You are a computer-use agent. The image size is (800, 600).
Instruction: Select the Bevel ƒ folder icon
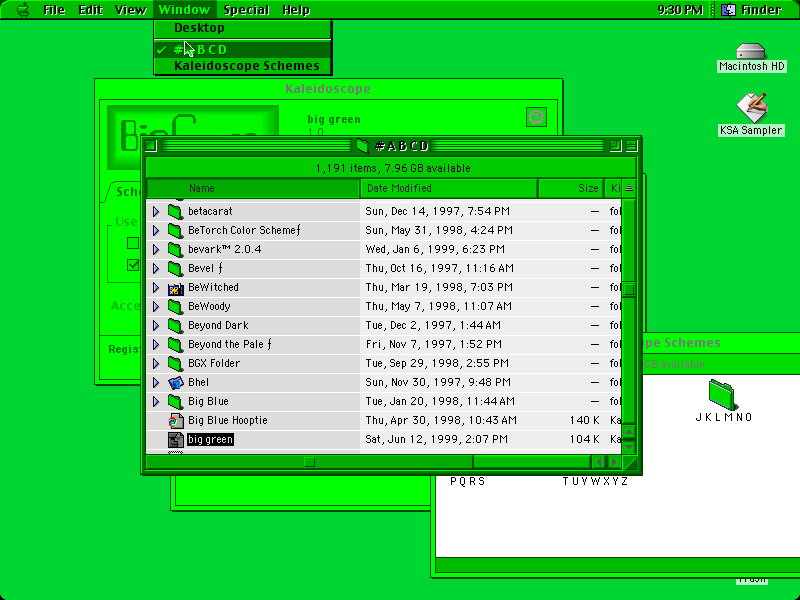point(176,268)
